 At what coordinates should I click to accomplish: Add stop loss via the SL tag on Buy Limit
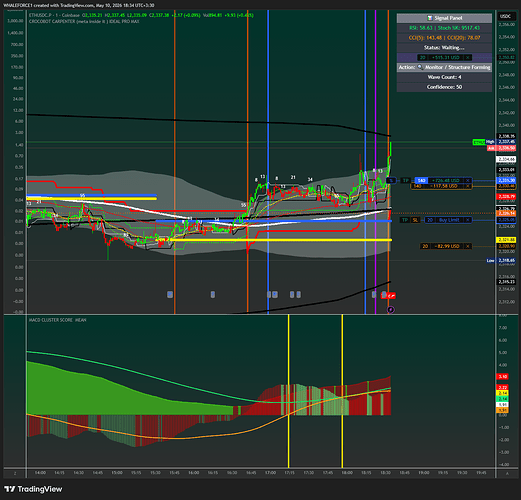[415, 220]
